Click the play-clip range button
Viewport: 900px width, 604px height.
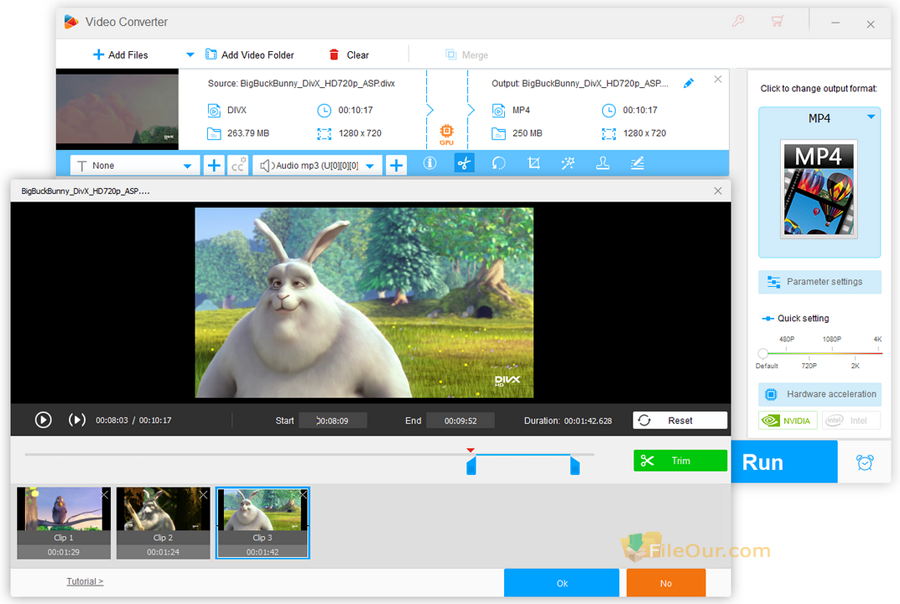(77, 420)
